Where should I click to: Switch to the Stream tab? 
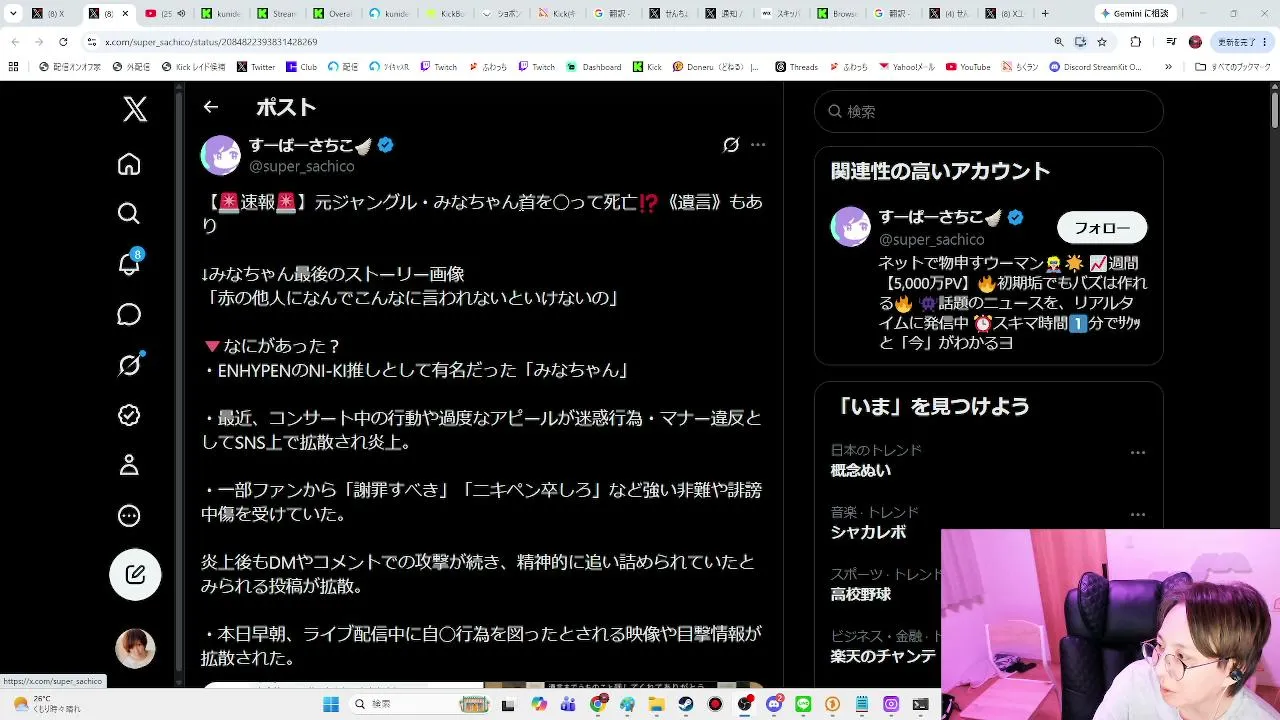point(277,14)
